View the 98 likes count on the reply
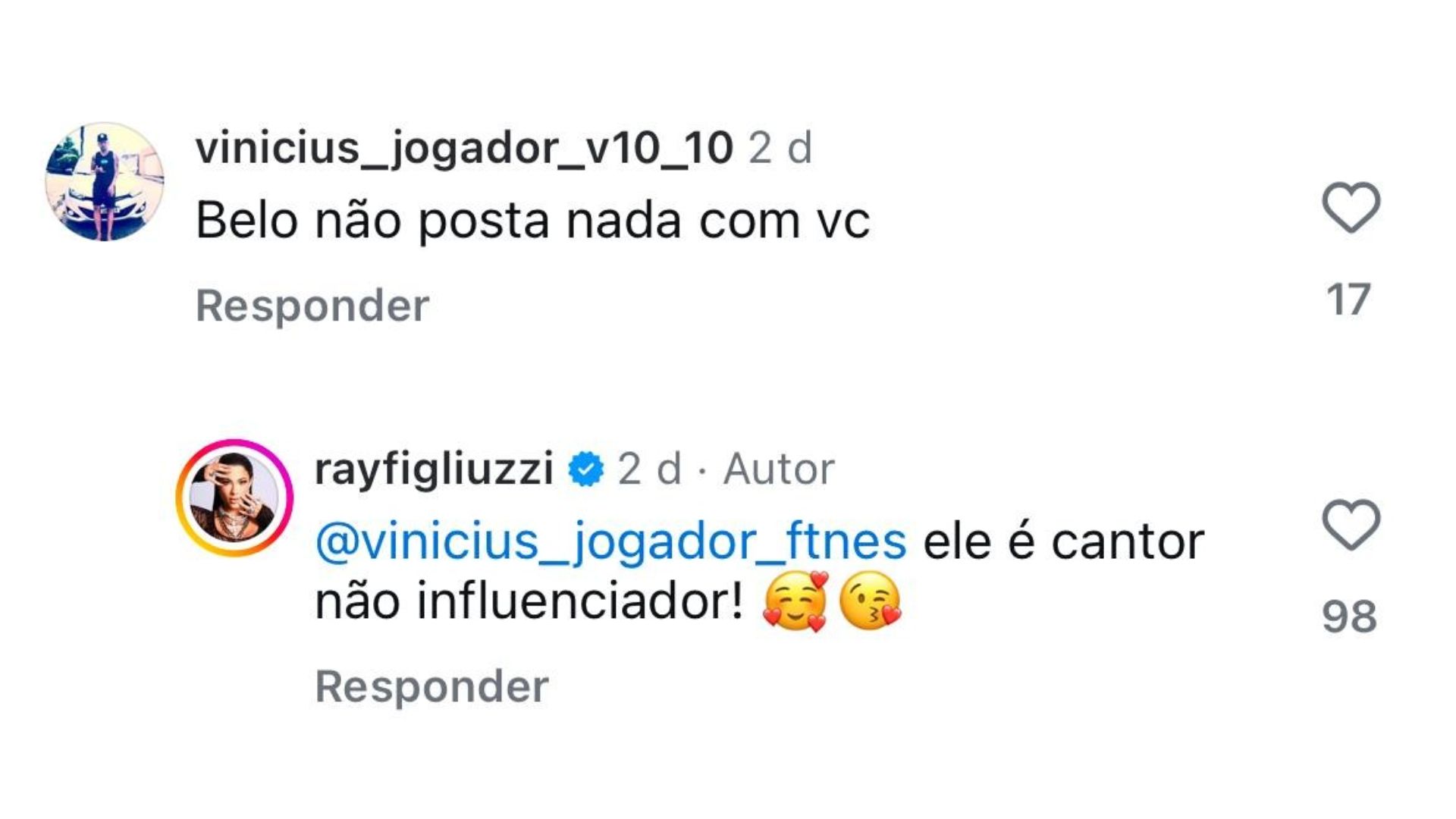Viewport: 1456px width, 819px height. click(1348, 617)
